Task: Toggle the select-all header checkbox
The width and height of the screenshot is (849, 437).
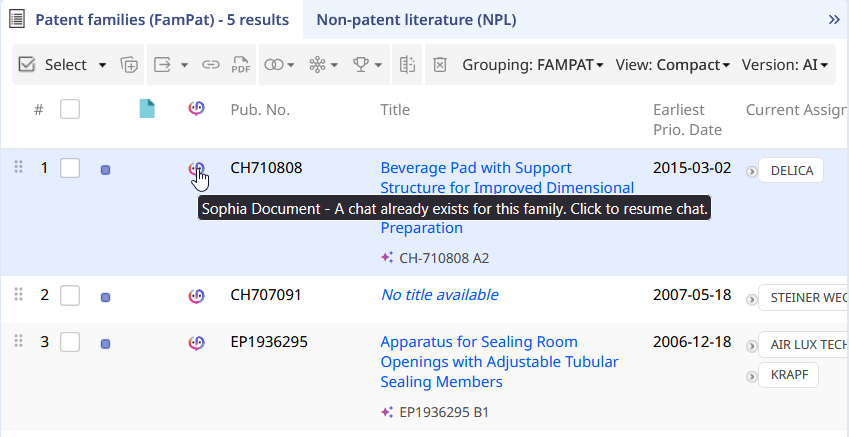Action: [70, 109]
